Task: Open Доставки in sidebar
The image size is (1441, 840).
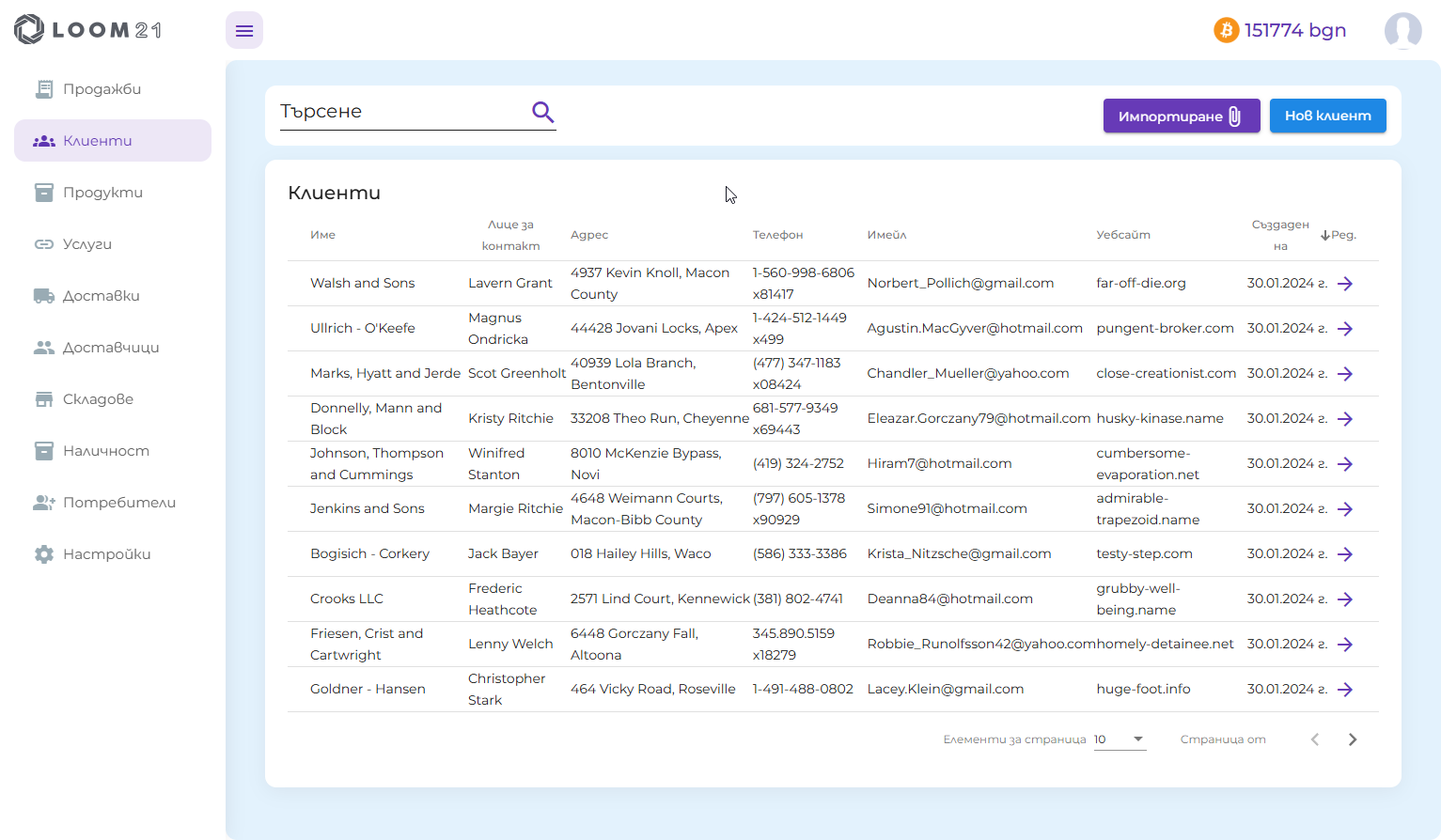Action: pos(113,296)
